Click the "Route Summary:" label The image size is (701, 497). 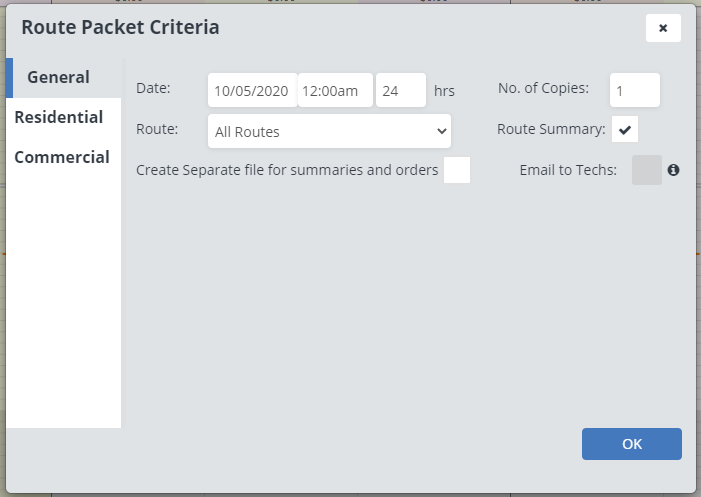point(551,129)
